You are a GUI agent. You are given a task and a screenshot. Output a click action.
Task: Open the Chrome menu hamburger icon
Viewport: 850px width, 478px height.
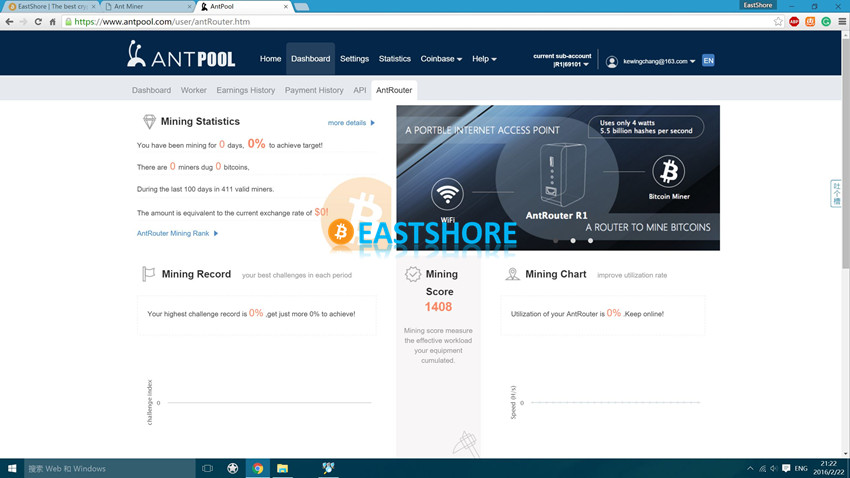pos(842,22)
